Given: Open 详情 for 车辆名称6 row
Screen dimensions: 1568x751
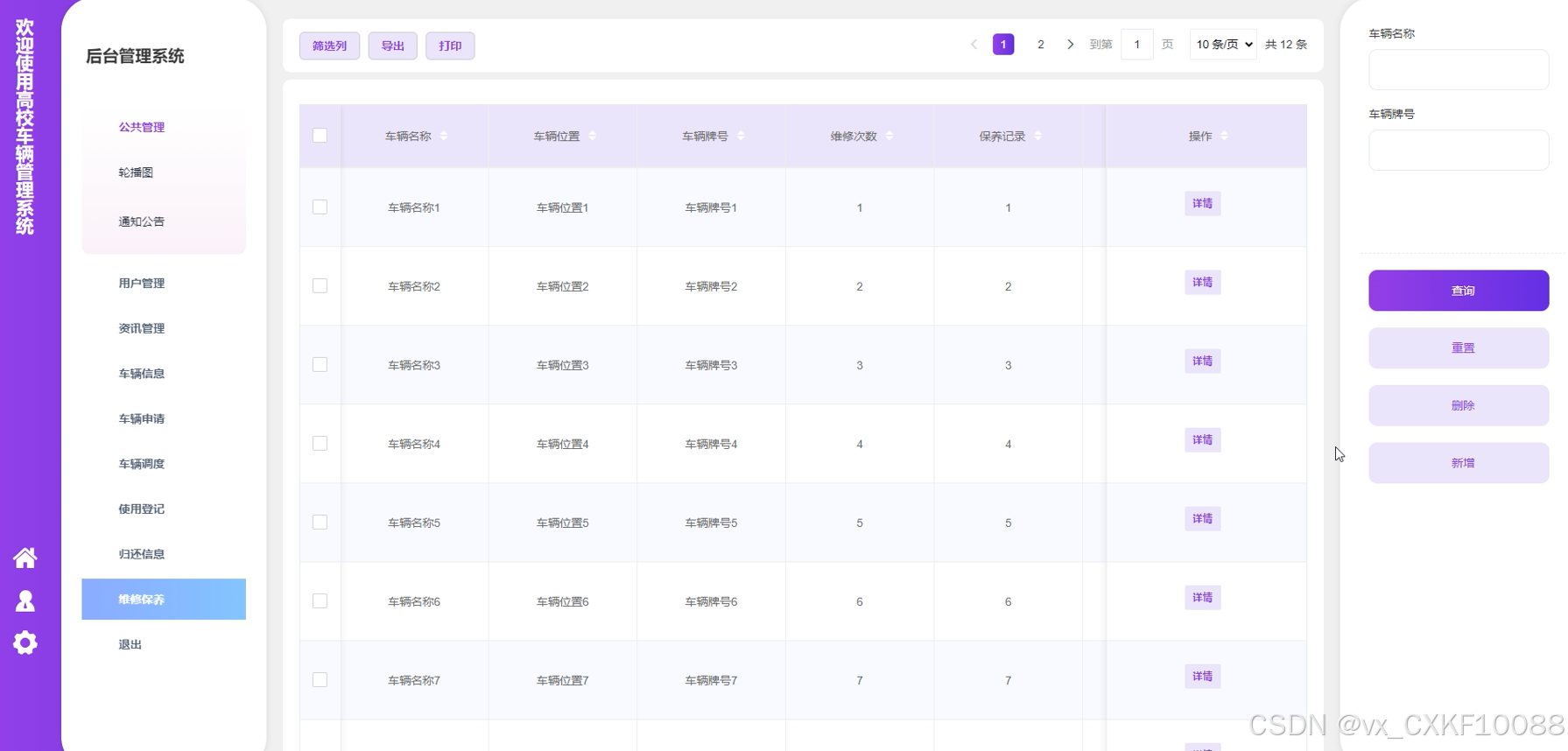Looking at the screenshot, I should pyautogui.click(x=1203, y=597).
